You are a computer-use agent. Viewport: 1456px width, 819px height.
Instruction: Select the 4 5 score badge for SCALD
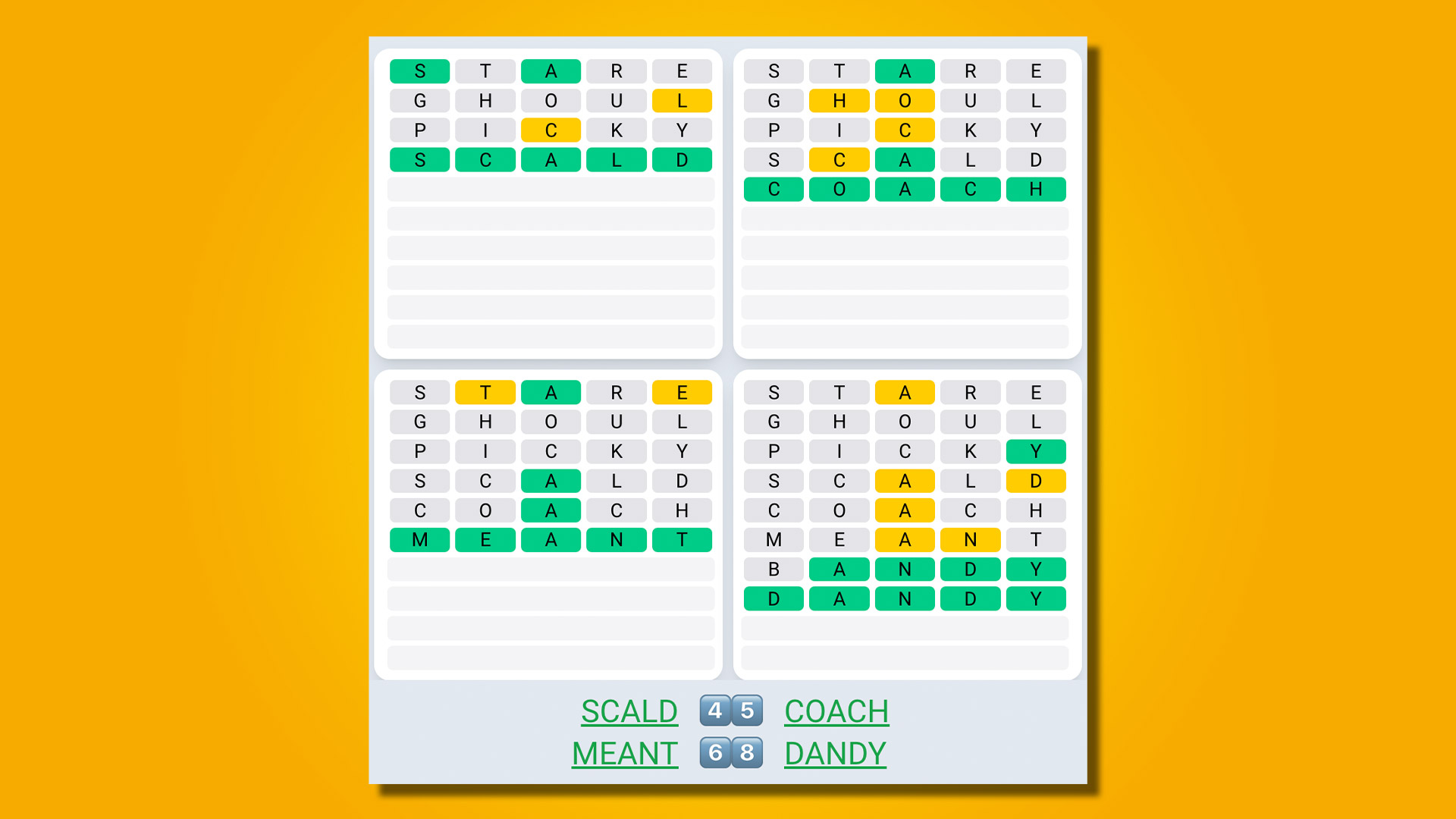(x=731, y=711)
